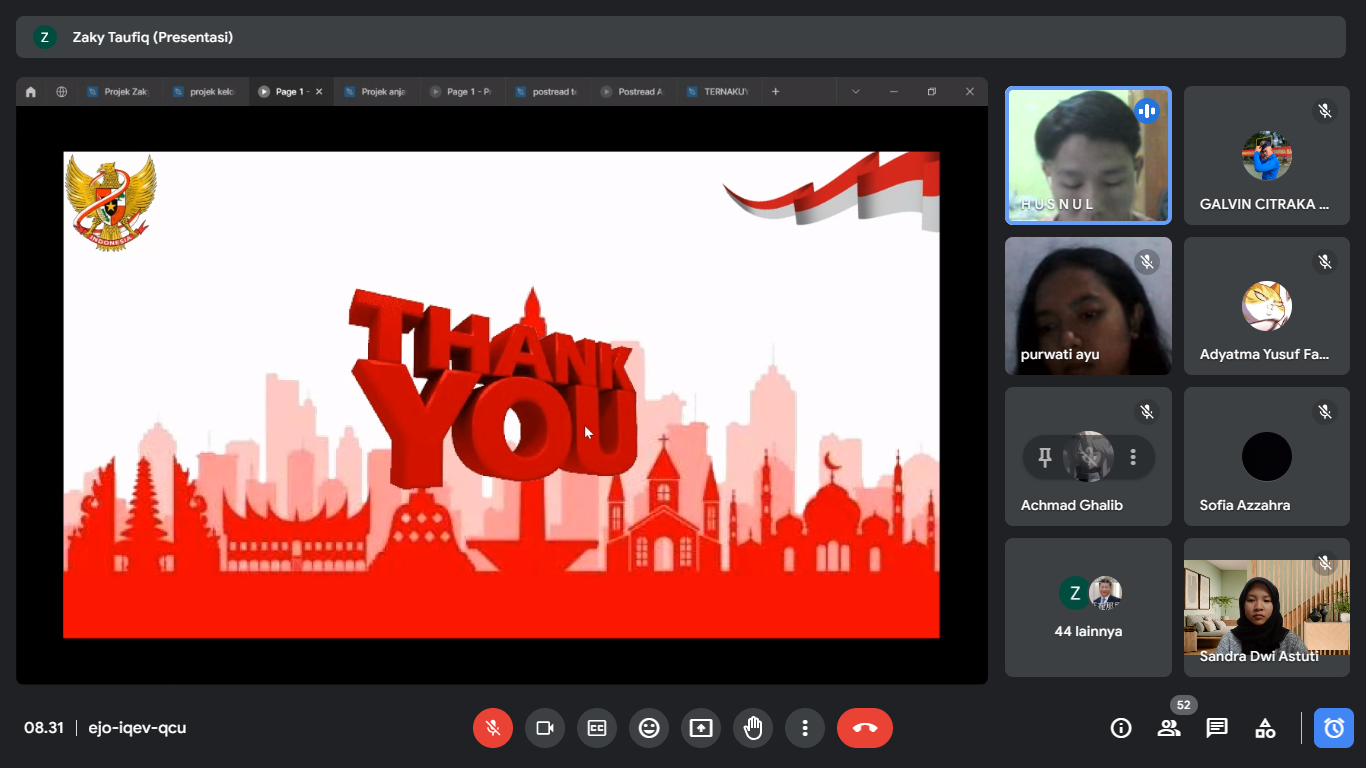
Task: Open the chat panel
Action: click(x=1217, y=728)
